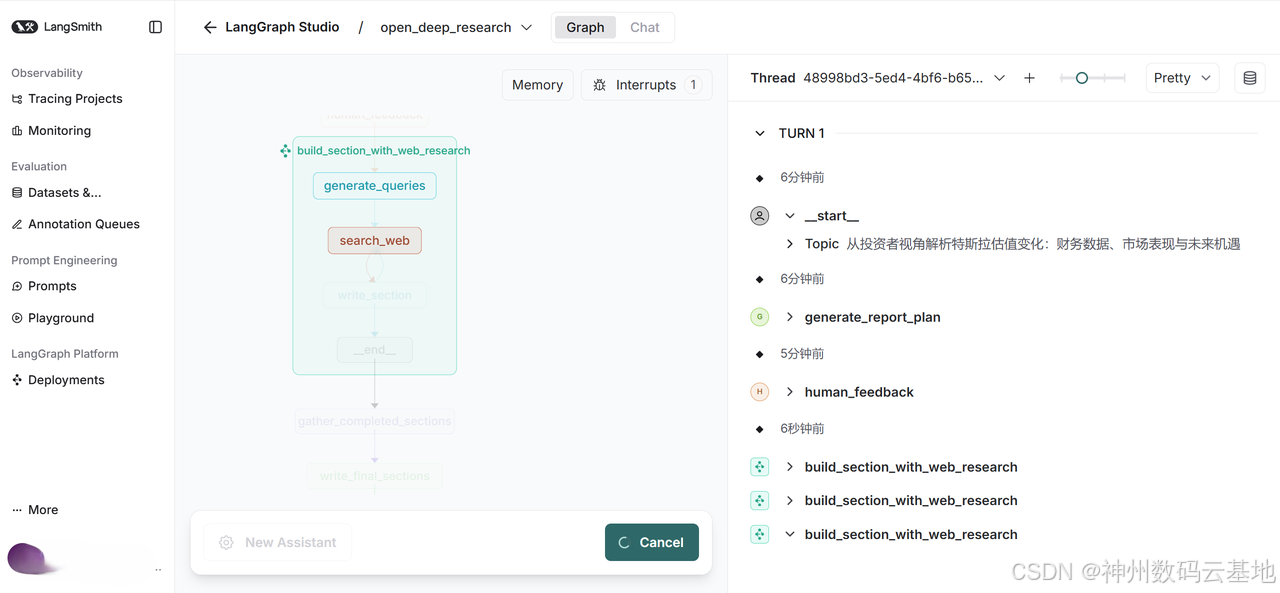Click the Topic text about 特斯拉估值变化

[1043, 244]
